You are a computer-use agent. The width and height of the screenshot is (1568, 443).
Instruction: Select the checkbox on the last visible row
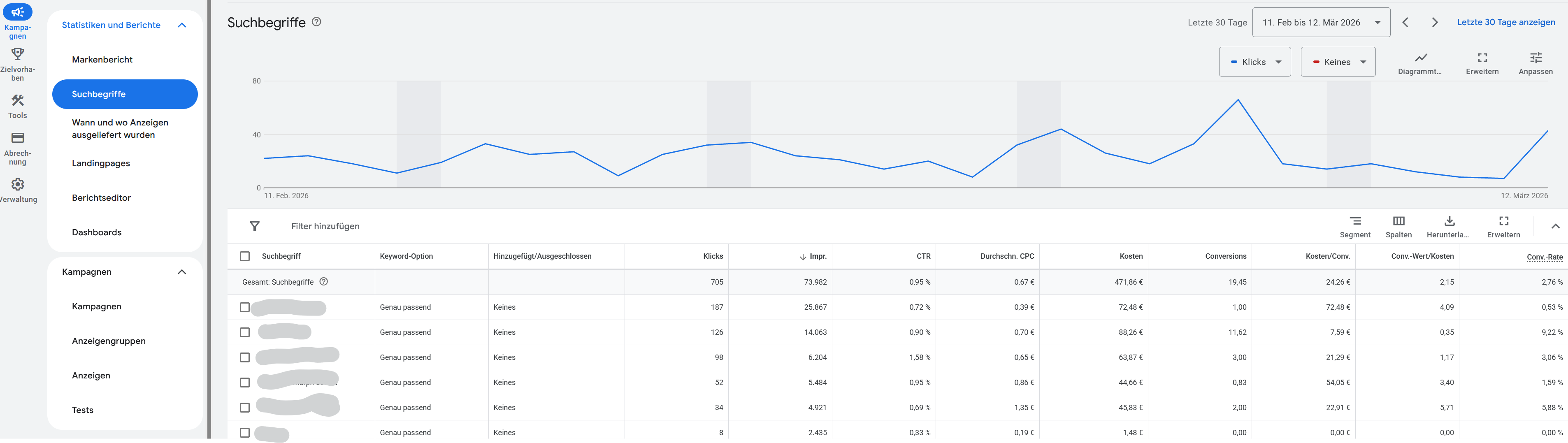click(x=245, y=432)
